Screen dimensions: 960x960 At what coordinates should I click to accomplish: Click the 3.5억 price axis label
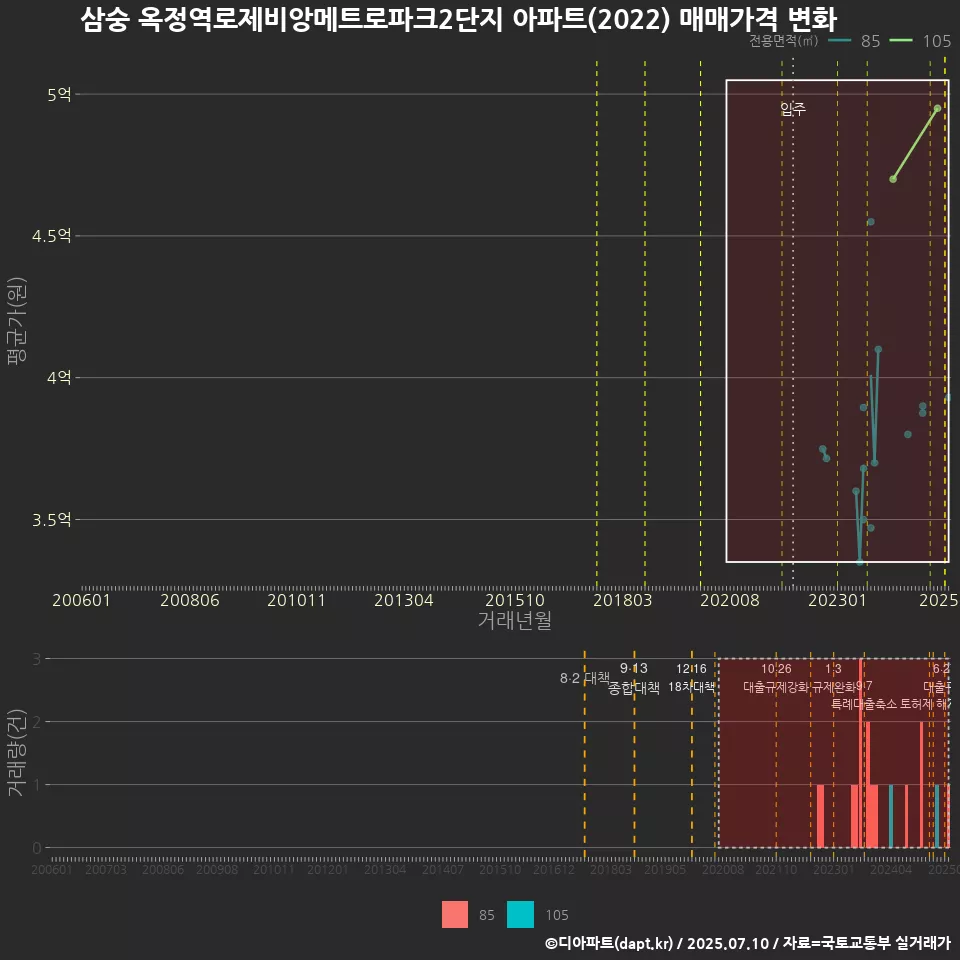pyautogui.click(x=51, y=520)
